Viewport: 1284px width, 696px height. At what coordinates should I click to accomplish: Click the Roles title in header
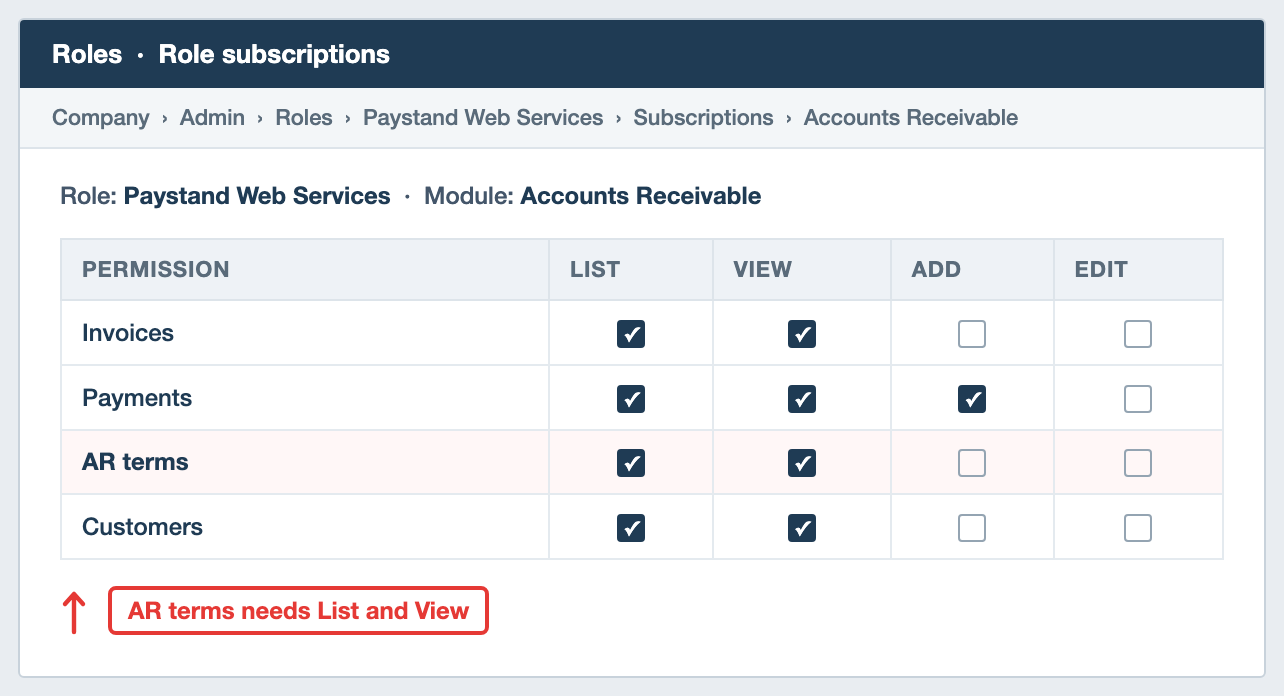87,54
